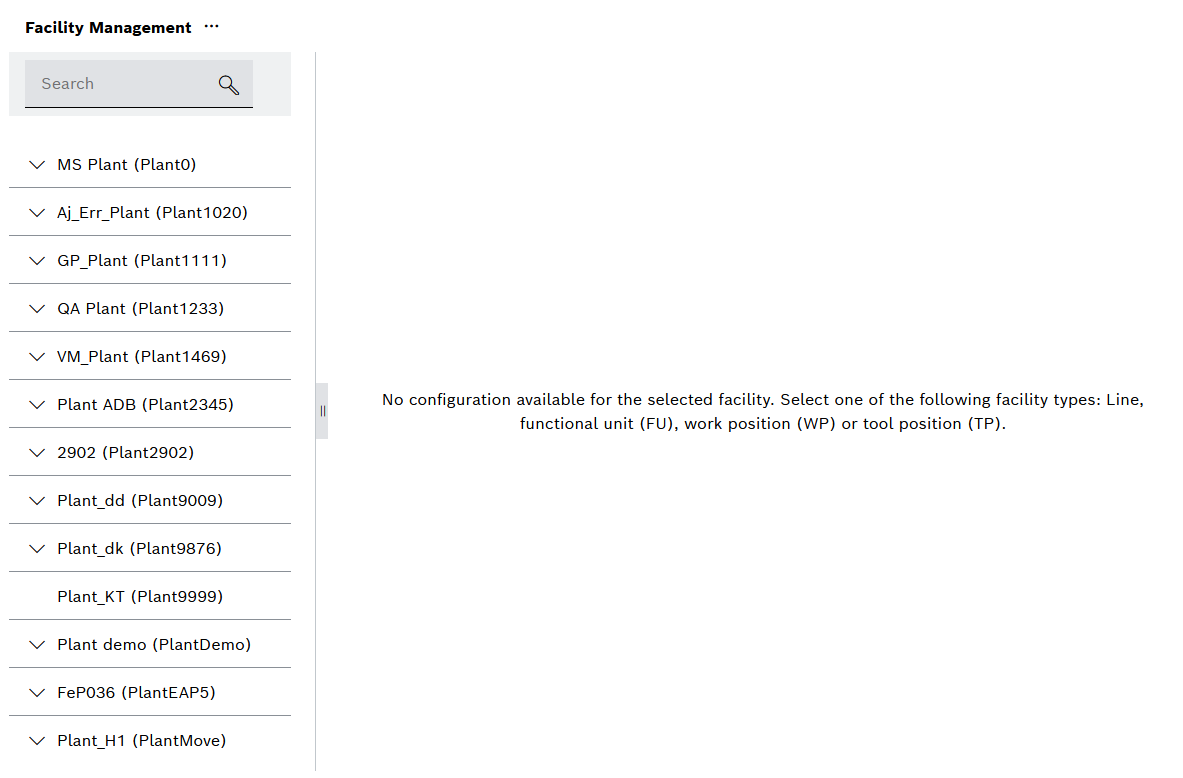This screenshot has height=778, width=1183.
Task: Expand the QA Plant (Plant1233) node
Action: (x=37, y=308)
